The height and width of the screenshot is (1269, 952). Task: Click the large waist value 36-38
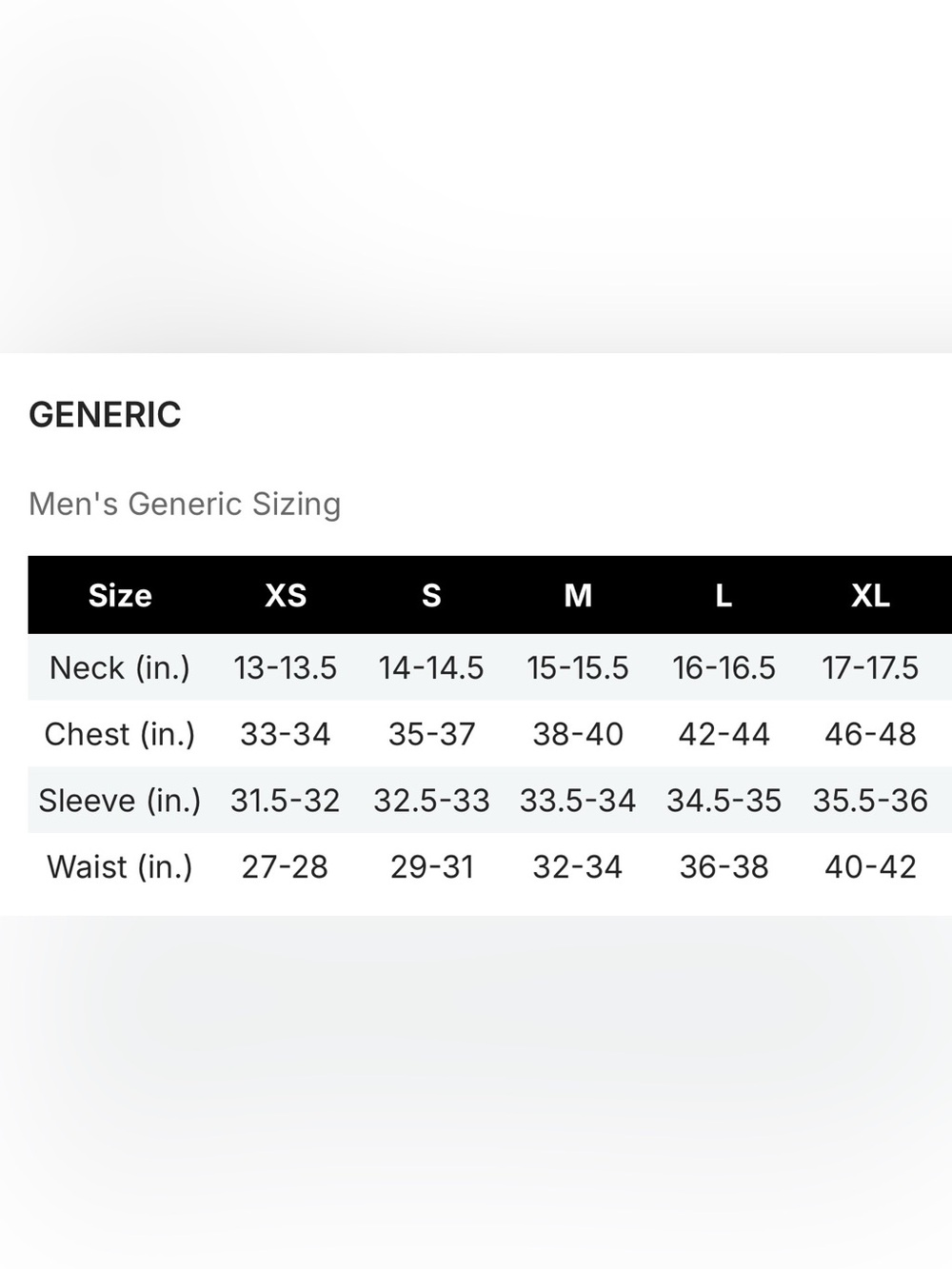724,866
